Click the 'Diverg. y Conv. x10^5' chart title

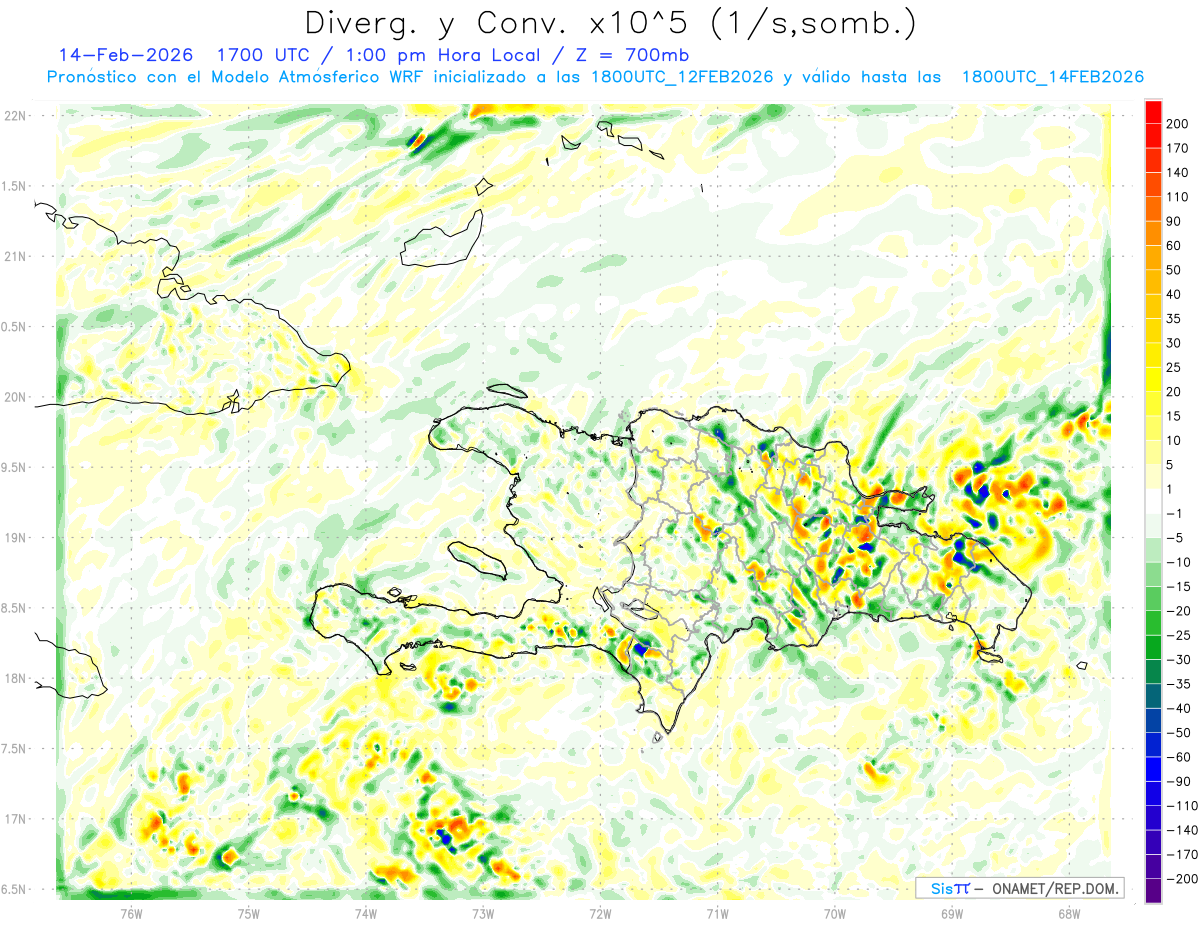[x=610, y=23]
